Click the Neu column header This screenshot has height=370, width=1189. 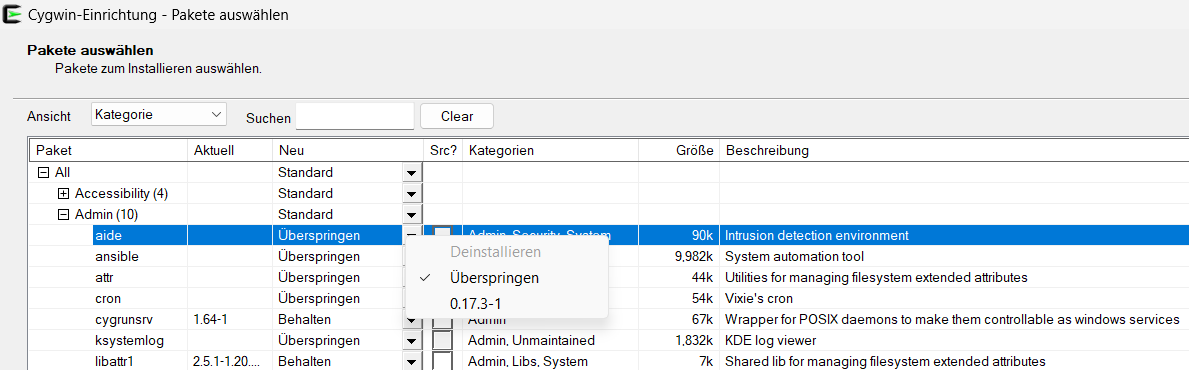coord(347,151)
